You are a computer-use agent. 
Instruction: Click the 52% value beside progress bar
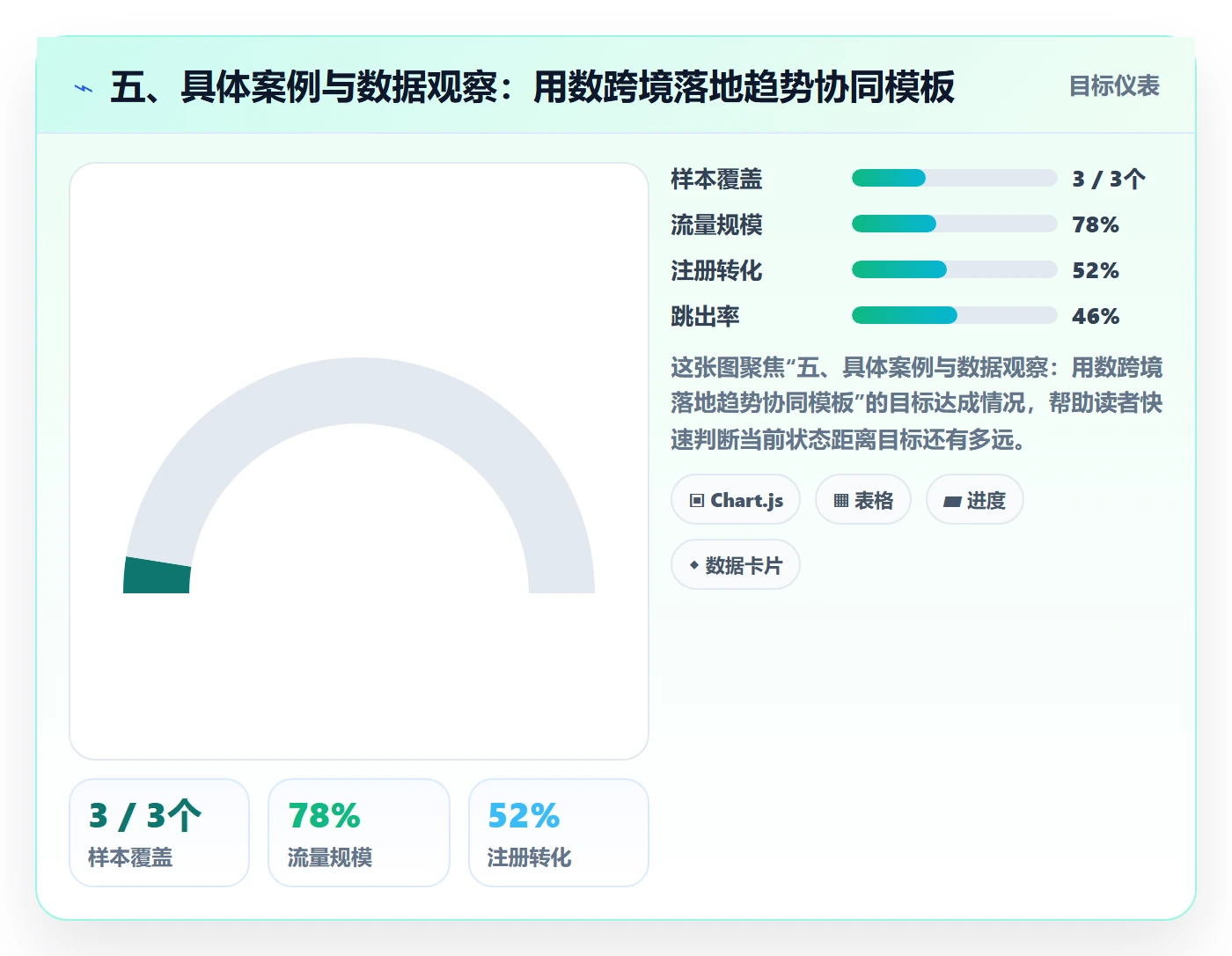tap(1096, 270)
